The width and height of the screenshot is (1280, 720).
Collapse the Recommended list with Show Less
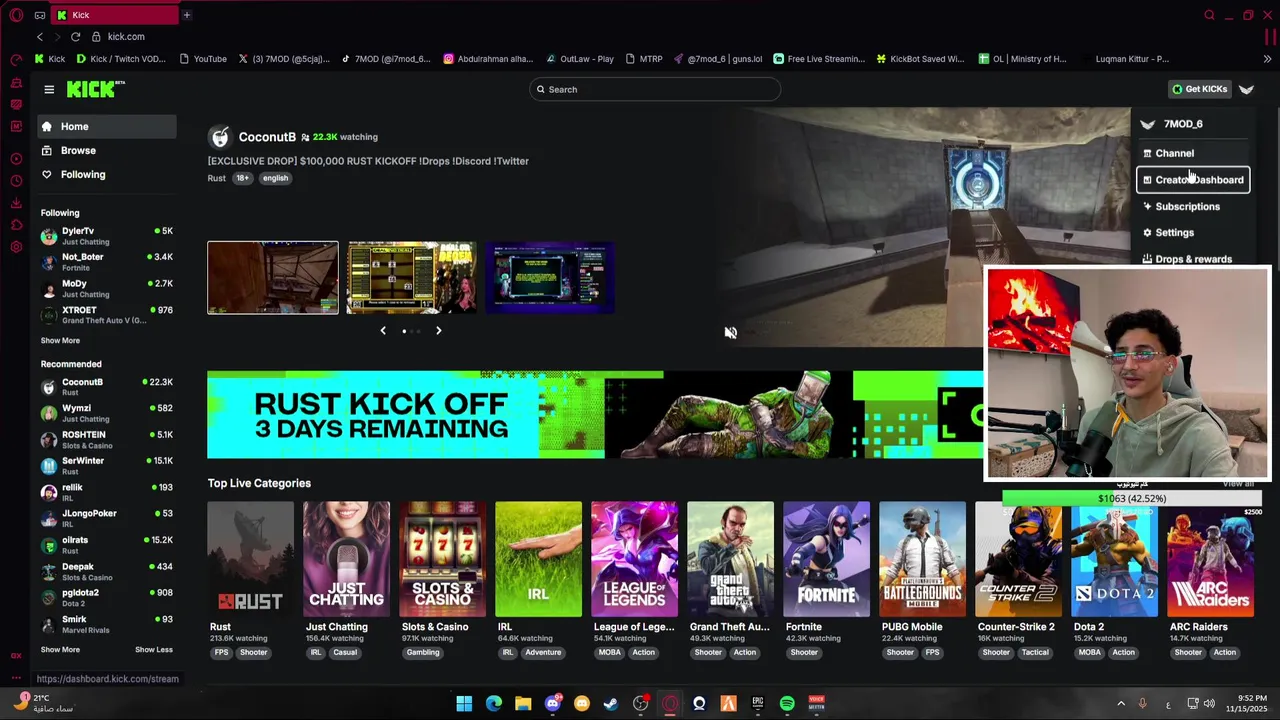point(154,650)
